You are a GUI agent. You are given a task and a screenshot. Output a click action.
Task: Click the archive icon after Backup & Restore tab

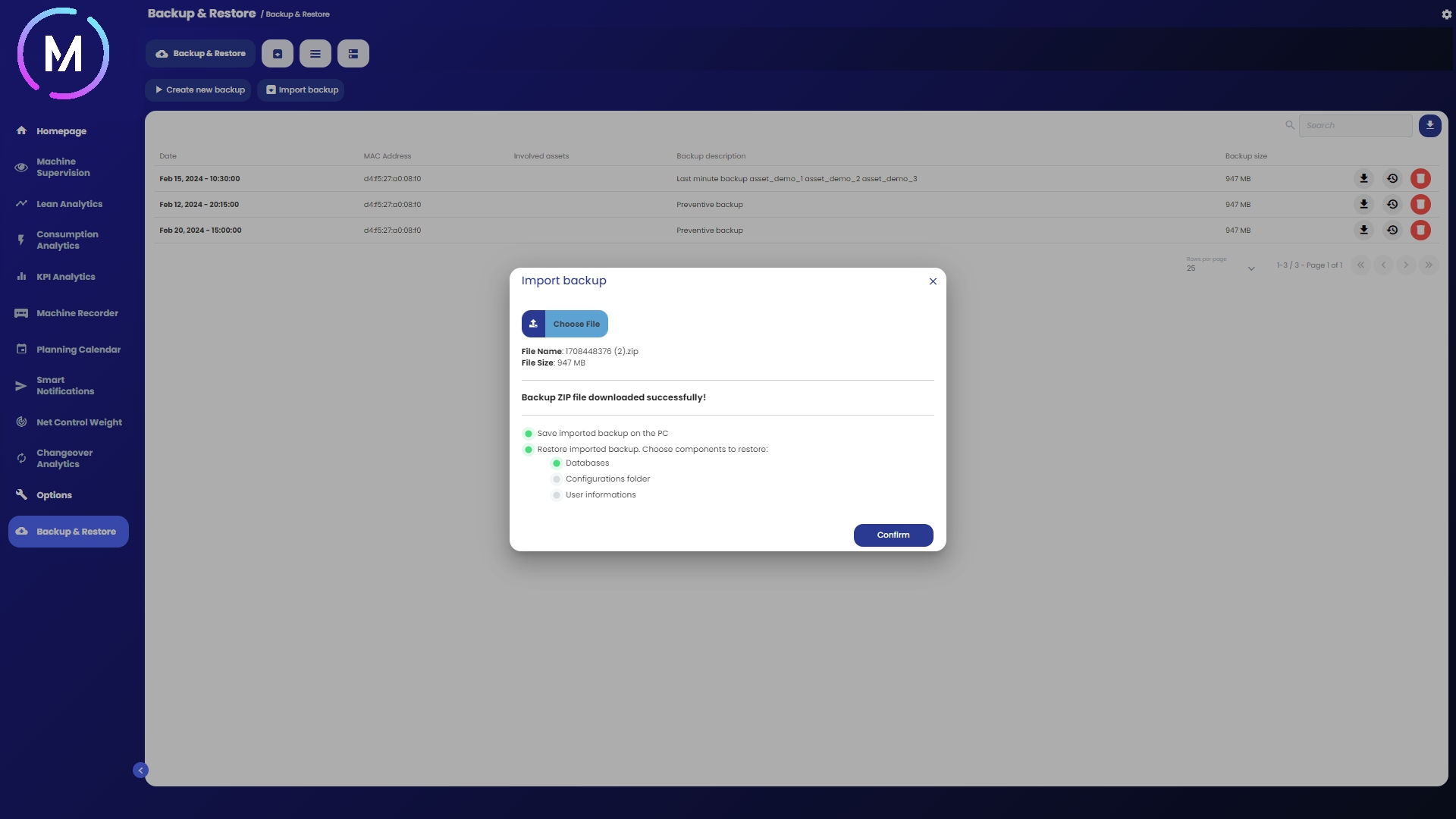(278, 54)
